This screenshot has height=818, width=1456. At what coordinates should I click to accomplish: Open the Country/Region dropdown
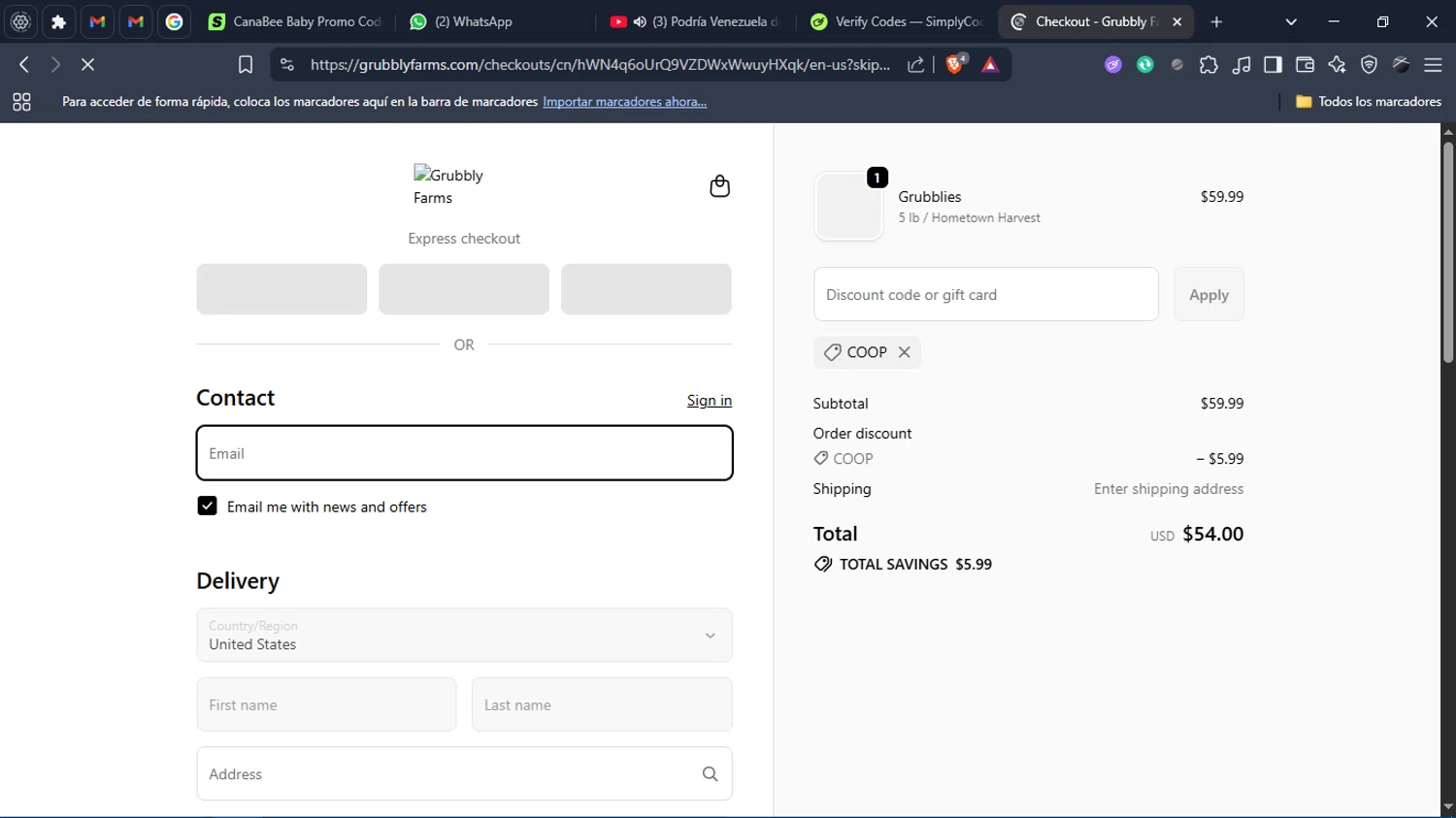click(x=464, y=636)
